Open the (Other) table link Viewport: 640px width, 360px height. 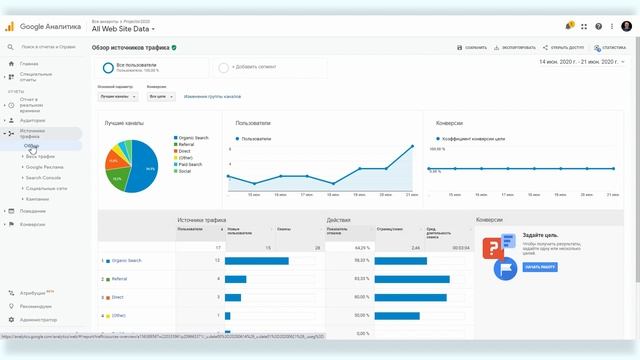point(119,316)
